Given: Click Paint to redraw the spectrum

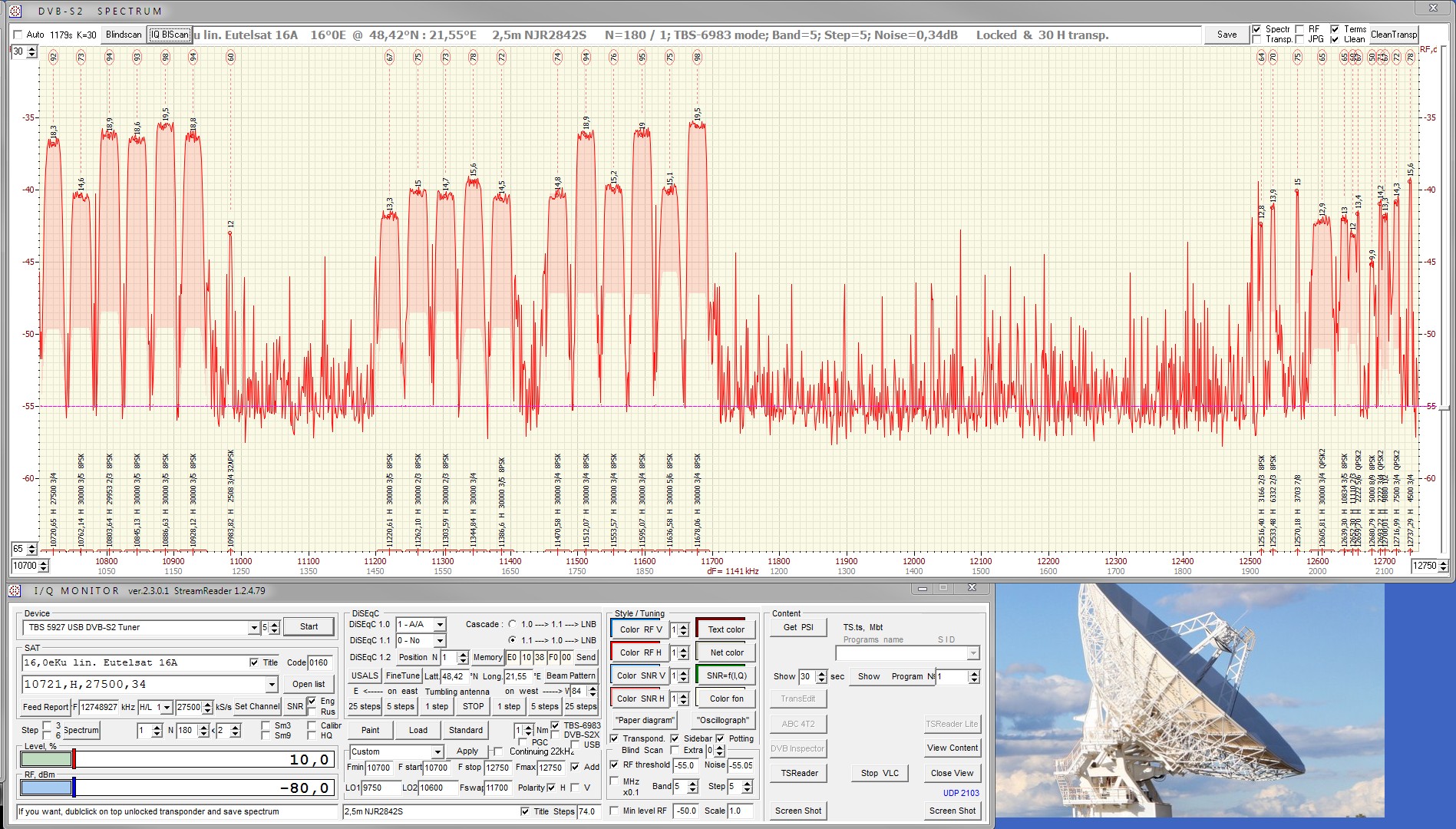Looking at the screenshot, I should point(370,730).
